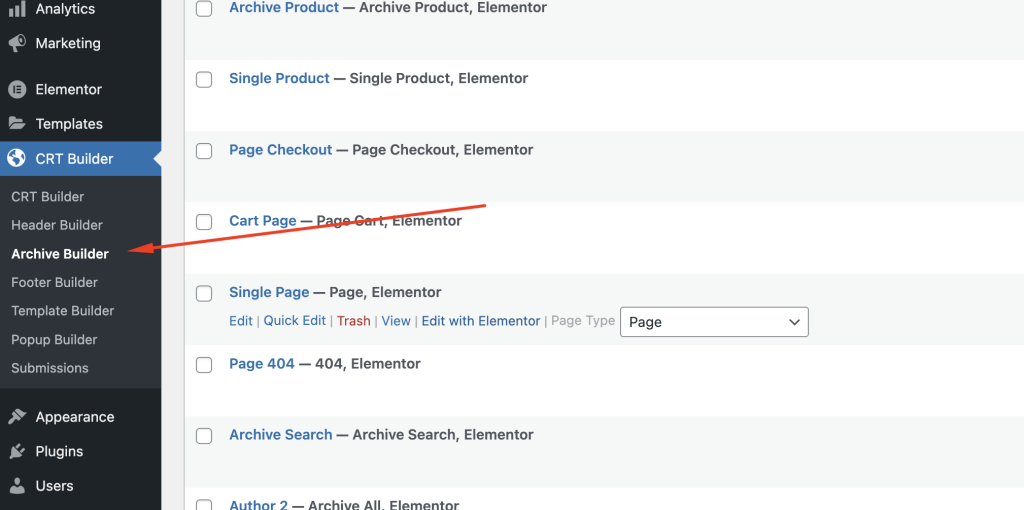Screen dimensions: 1024x510
Task: Click the Plugins plug icon
Action: click(x=17, y=451)
